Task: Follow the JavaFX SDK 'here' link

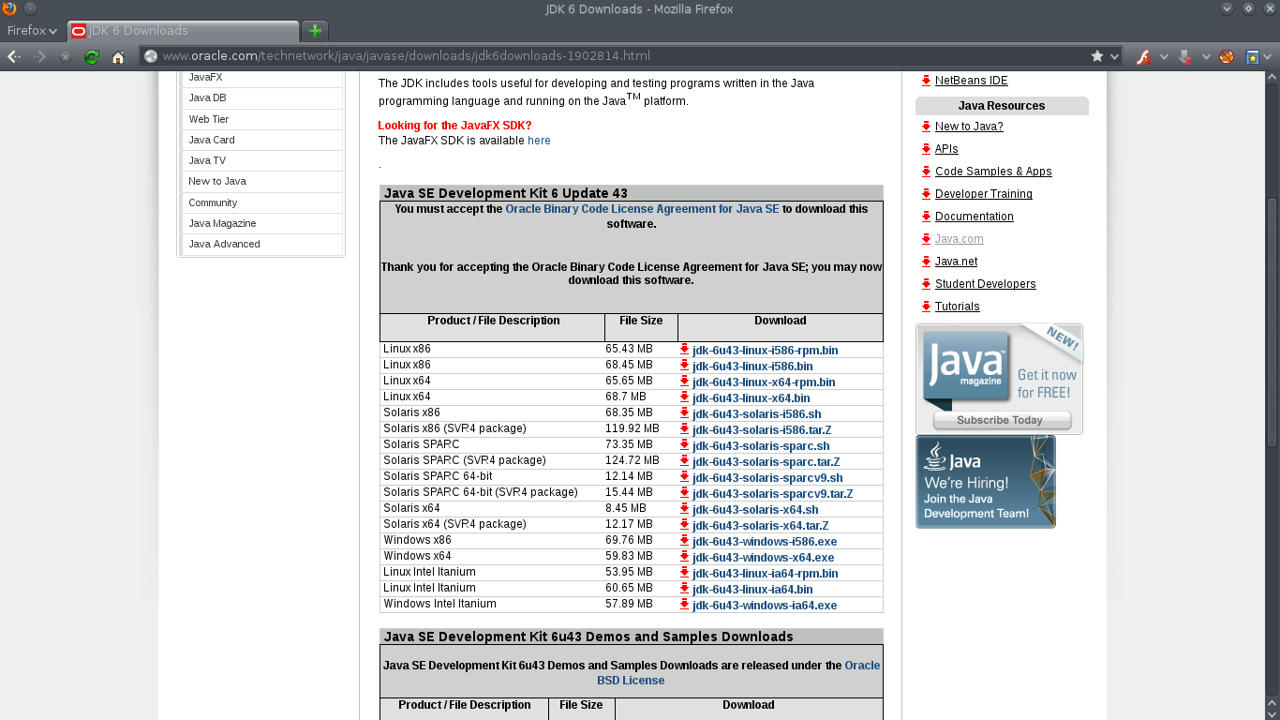Action: click(539, 141)
